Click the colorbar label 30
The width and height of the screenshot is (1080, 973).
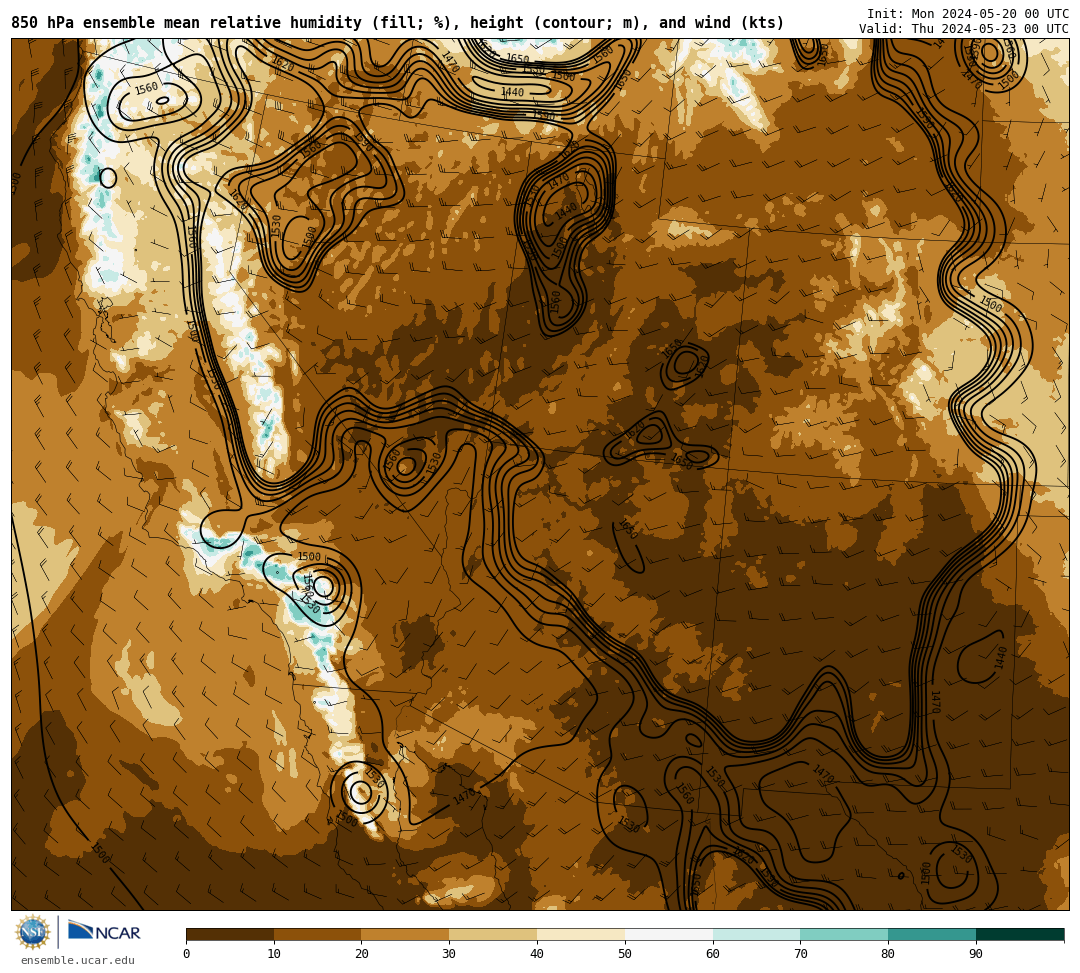point(449,954)
